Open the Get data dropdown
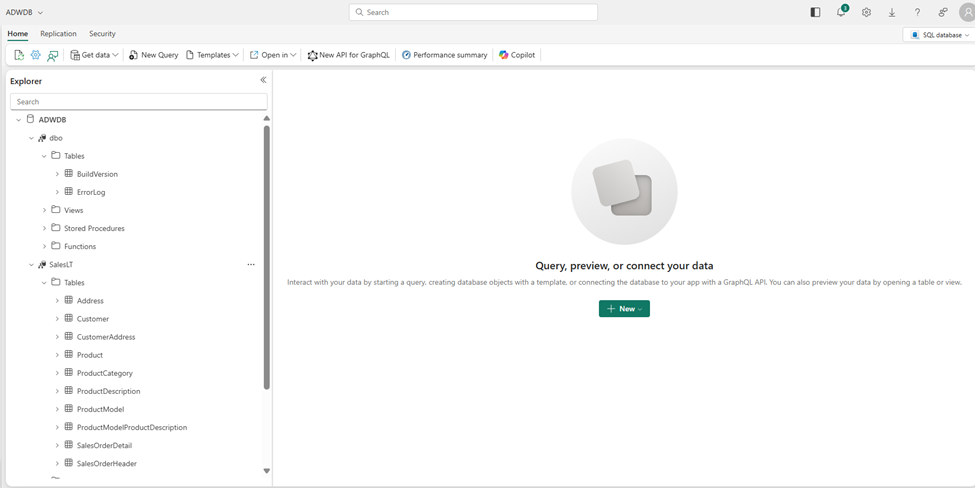Screen dimensions: 975x488 coord(95,55)
